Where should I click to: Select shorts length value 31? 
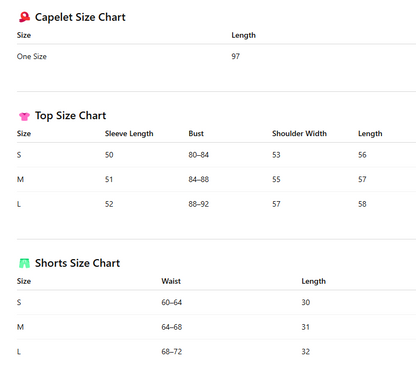pyautogui.click(x=306, y=327)
